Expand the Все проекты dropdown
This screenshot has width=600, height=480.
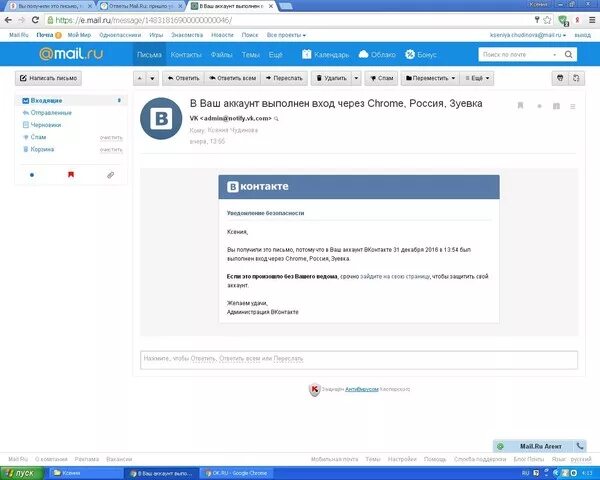tap(286, 35)
